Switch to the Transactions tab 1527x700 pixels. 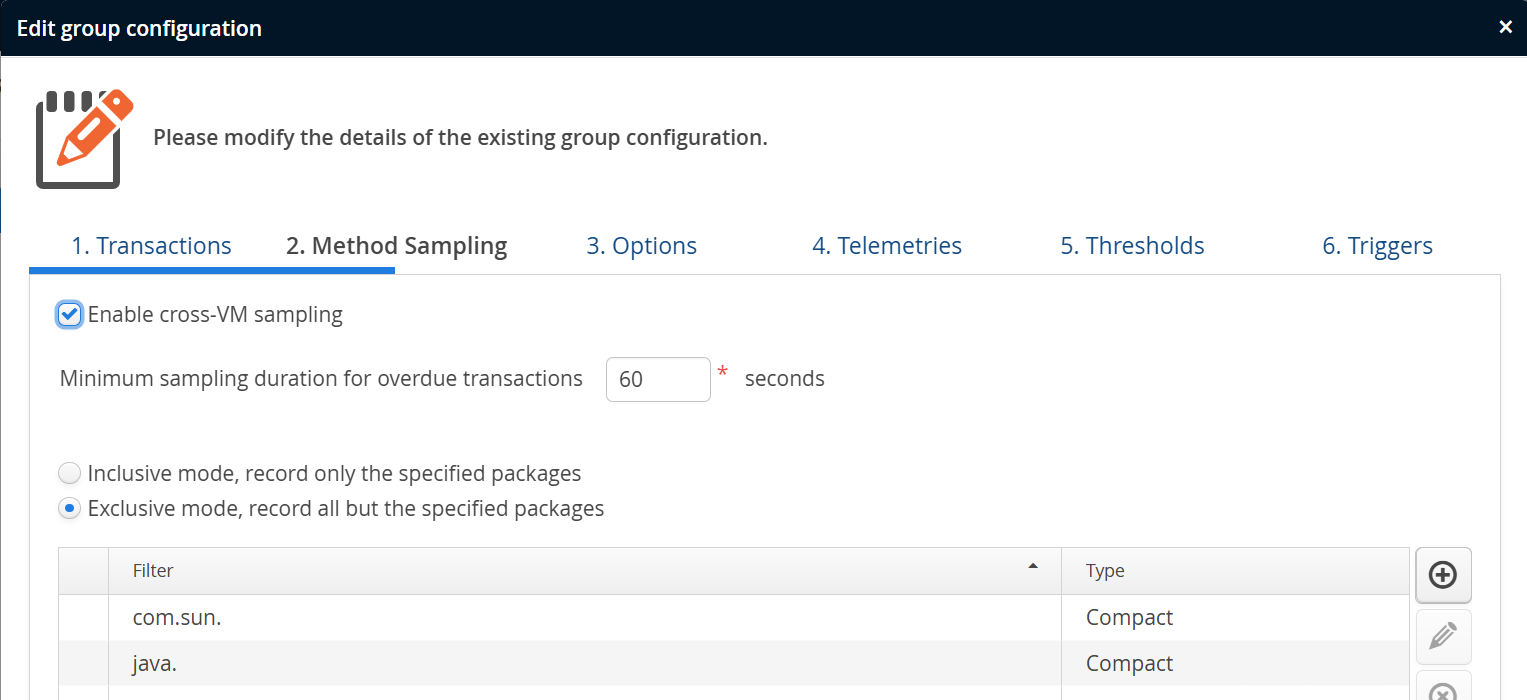[x=151, y=246]
